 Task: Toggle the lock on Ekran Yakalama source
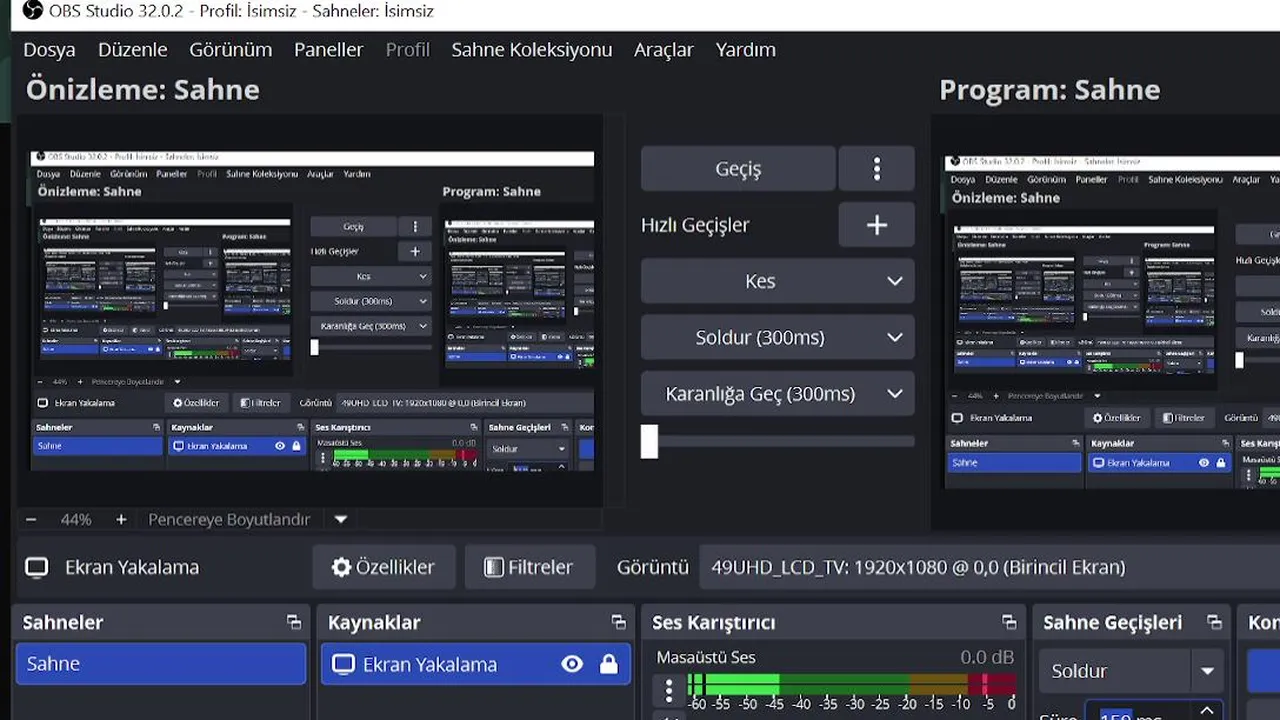608,664
